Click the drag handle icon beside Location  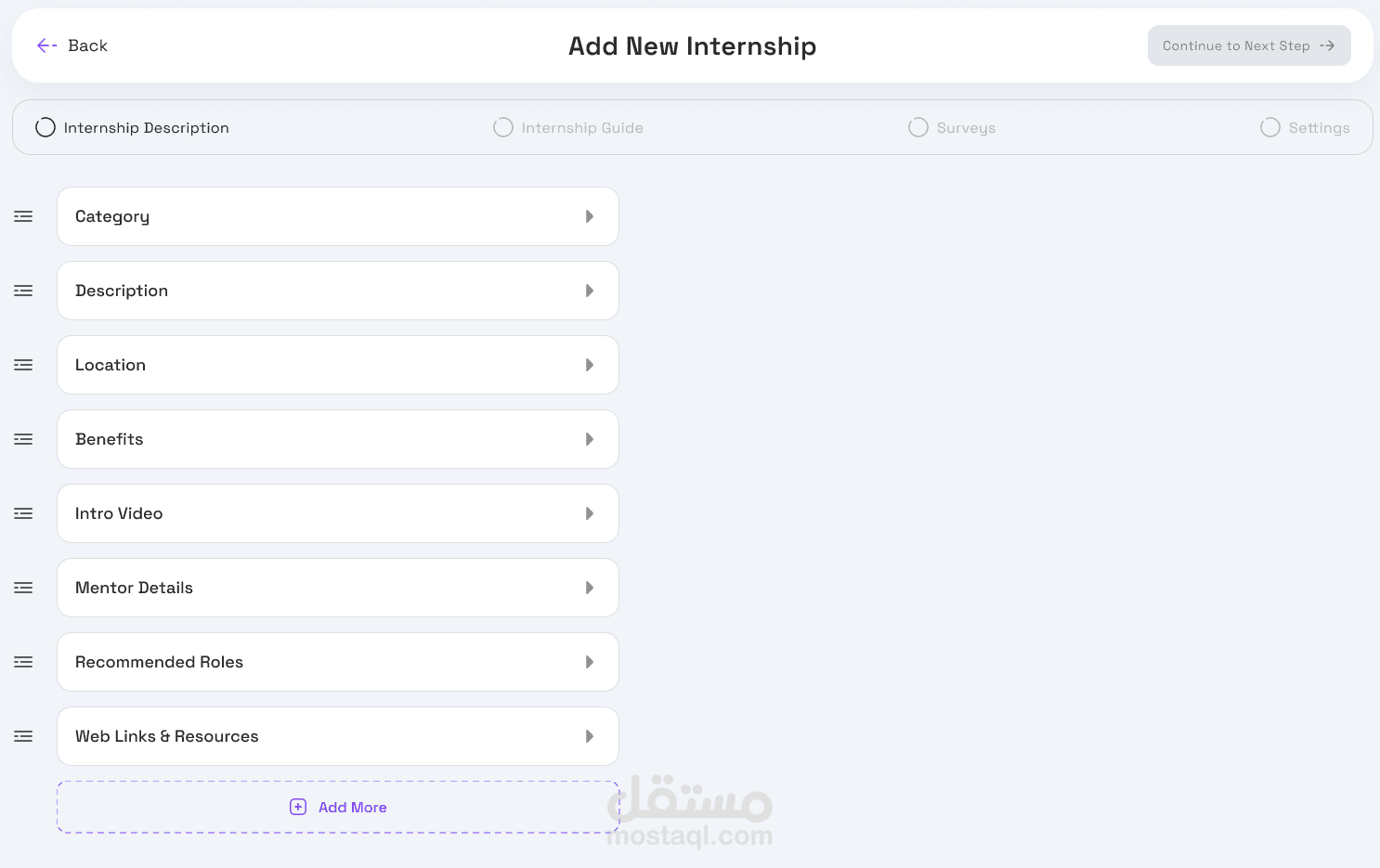click(23, 365)
